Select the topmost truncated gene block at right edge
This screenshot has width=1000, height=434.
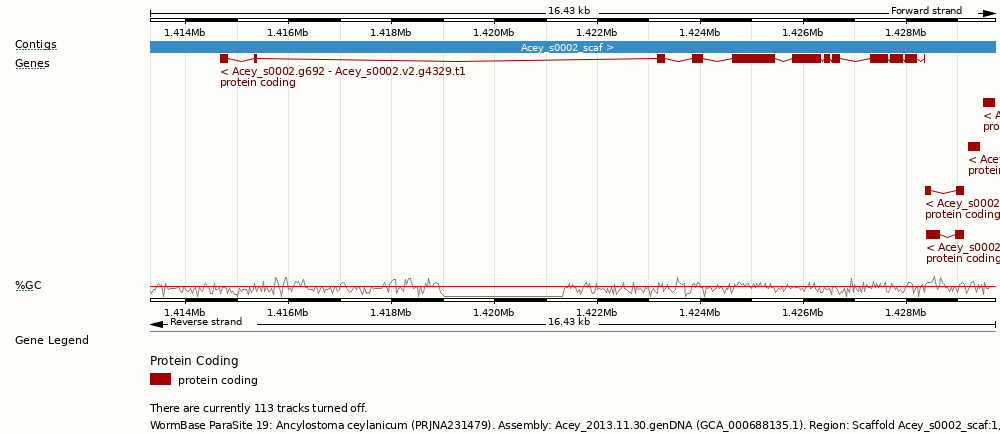click(989, 103)
